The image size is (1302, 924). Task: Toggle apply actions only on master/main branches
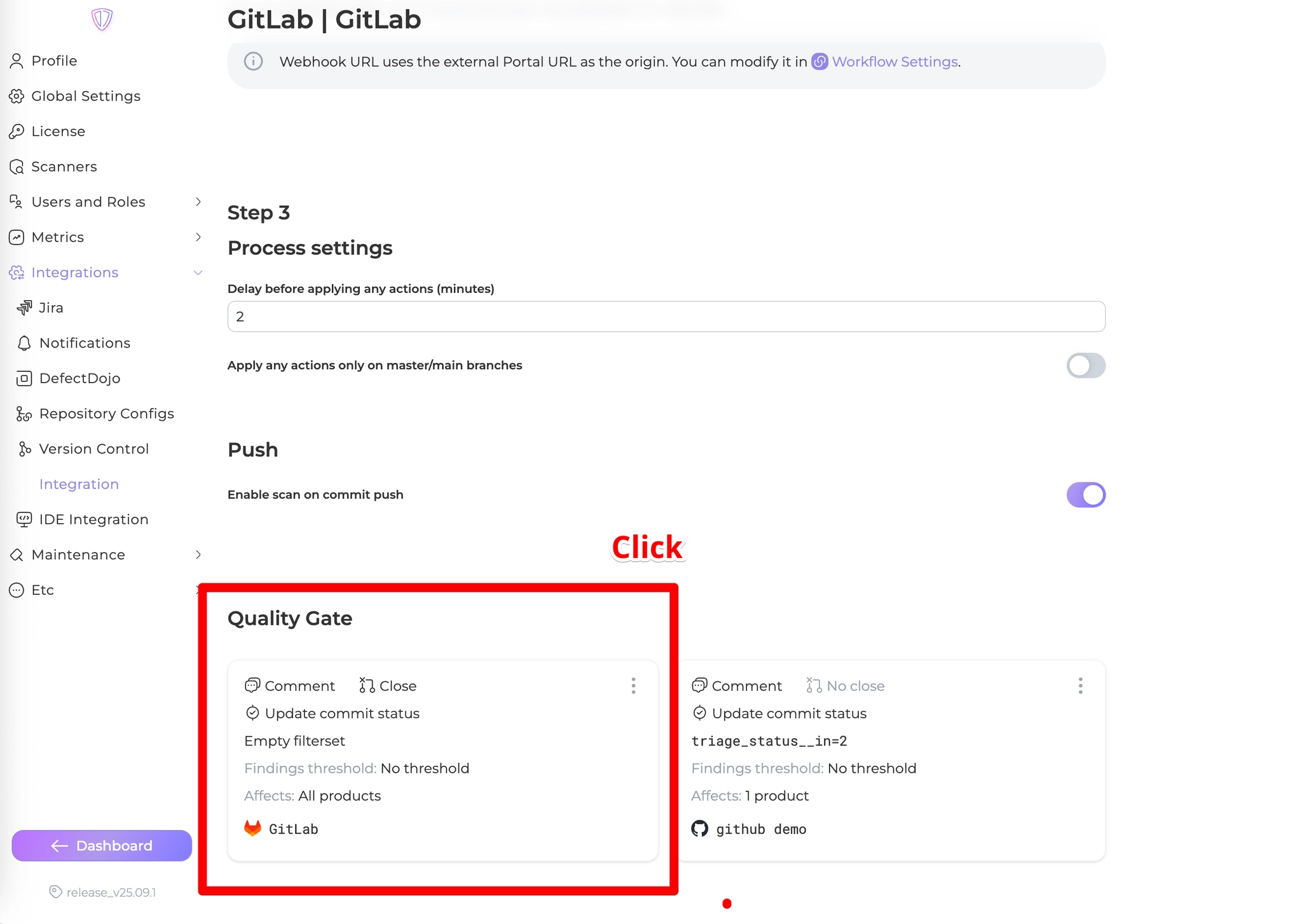(x=1085, y=365)
